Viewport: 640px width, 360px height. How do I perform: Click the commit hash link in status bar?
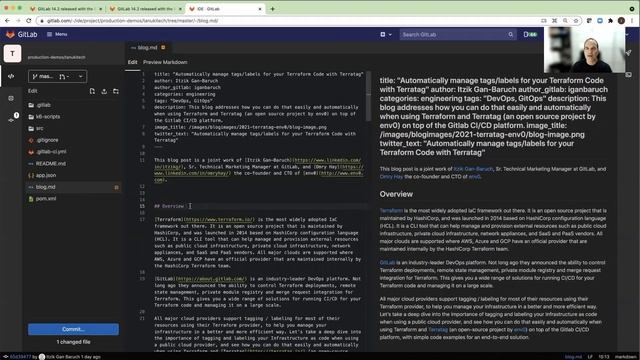[20, 357]
